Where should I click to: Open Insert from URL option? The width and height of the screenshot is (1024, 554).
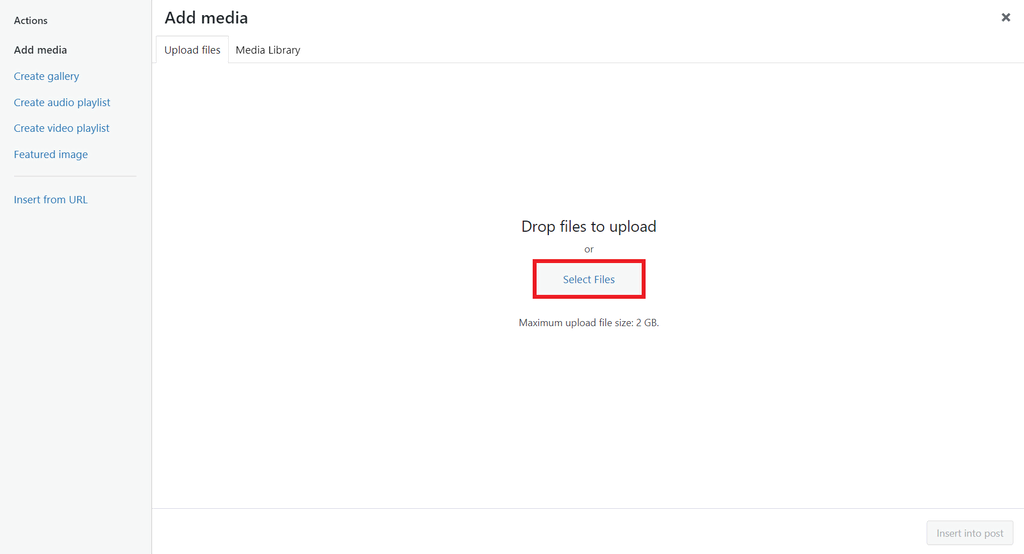click(x=50, y=199)
